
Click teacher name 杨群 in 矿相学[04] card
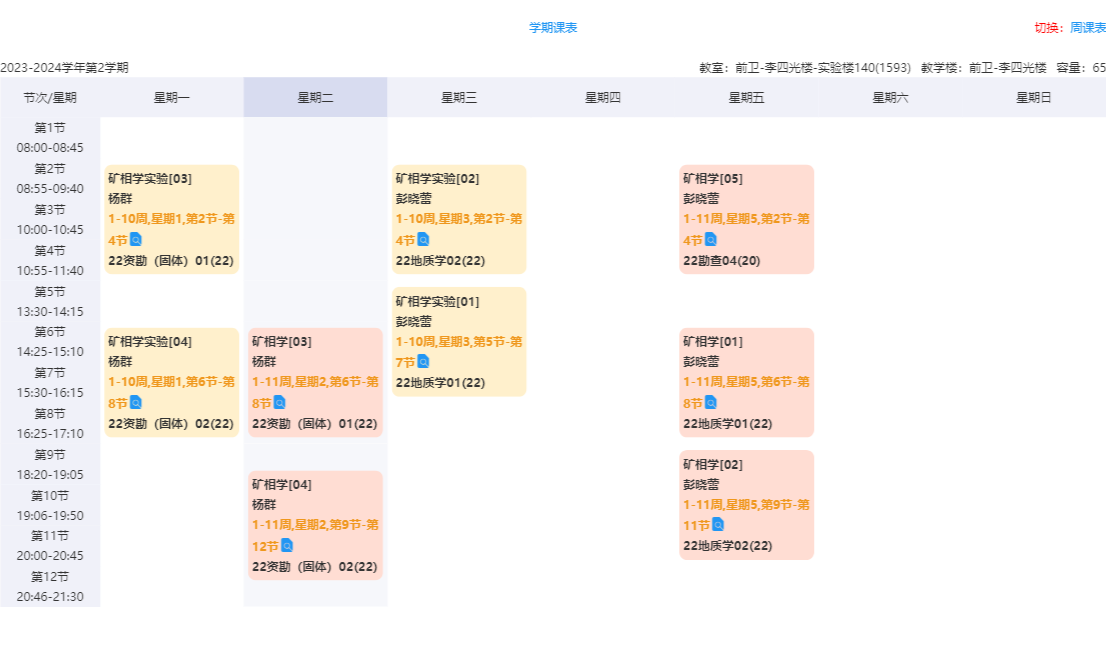[x=264, y=505]
